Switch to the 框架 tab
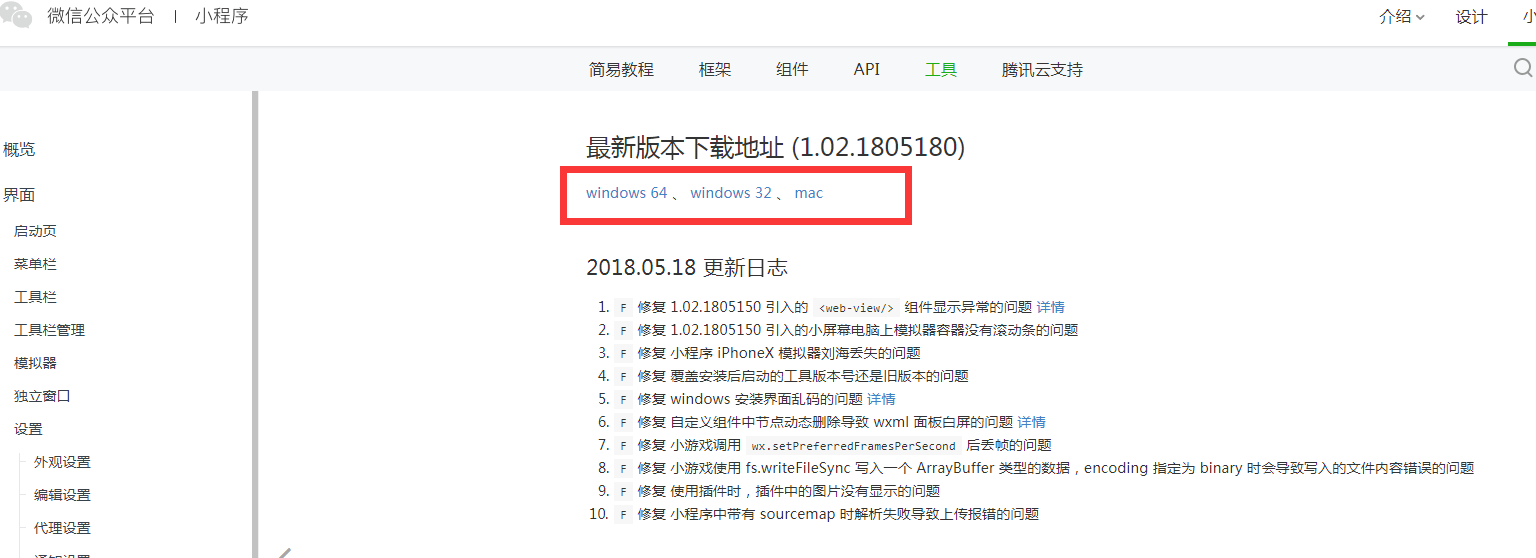 click(x=715, y=70)
